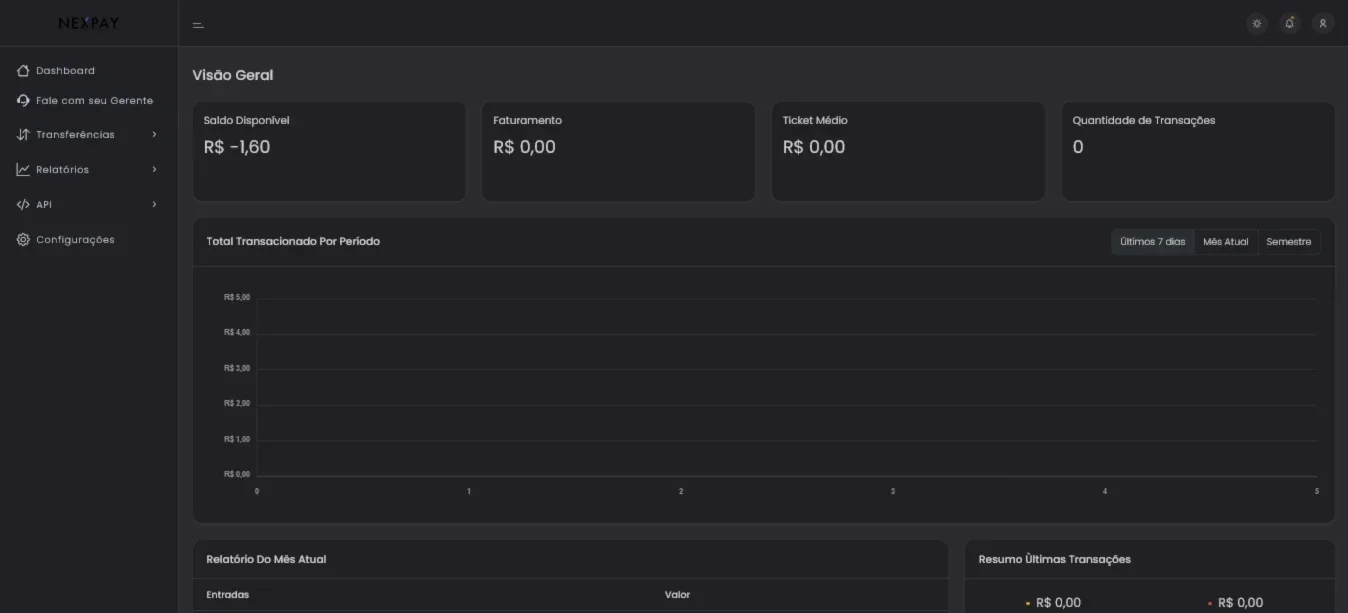The height and width of the screenshot is (613, 1348).
Task: Click the NEXPAY logo
Action: coord(89,23)
